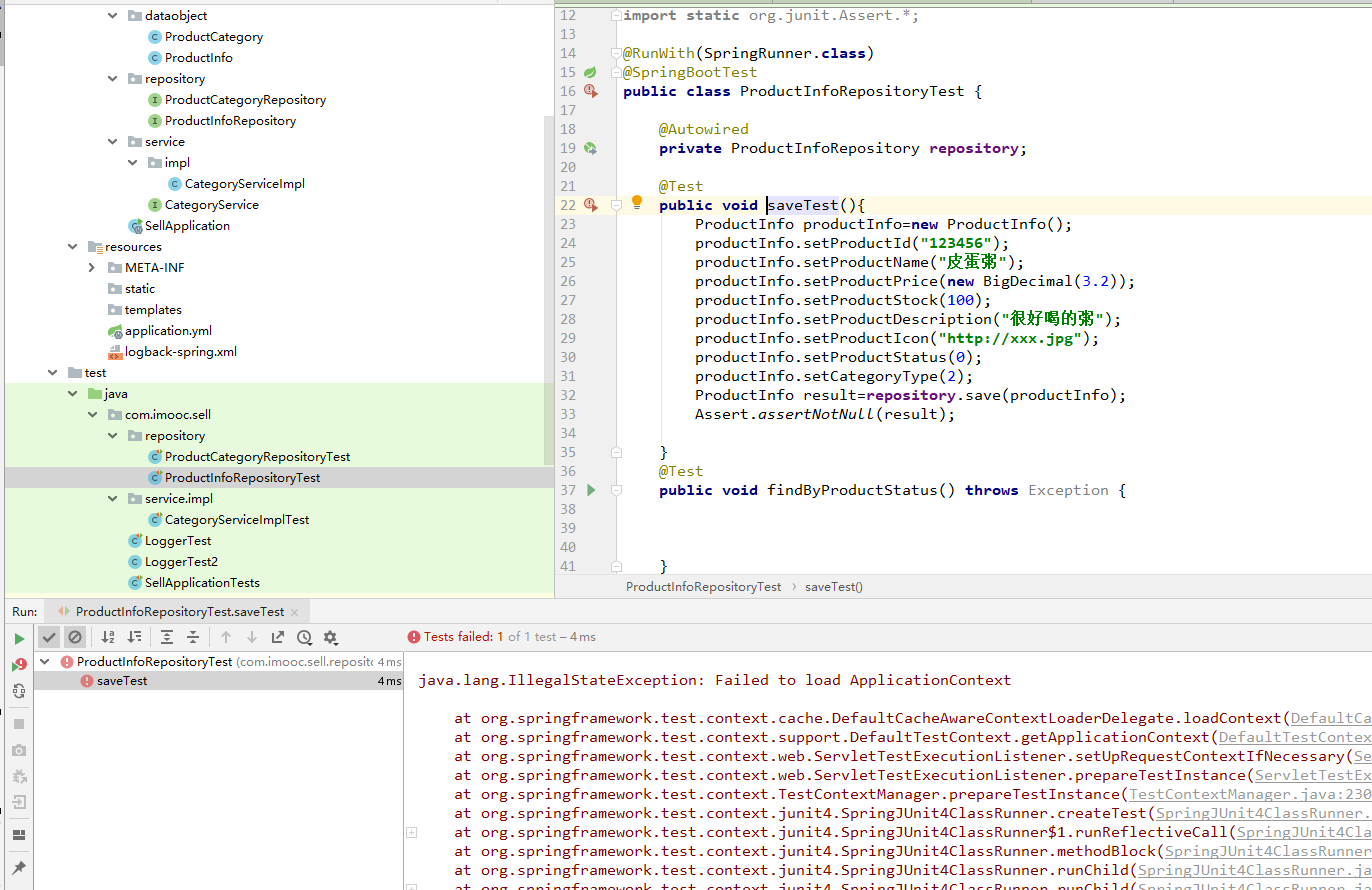The height and width of the screenshot is (890, 1372).
Task: Open application.yml in project tree
Action: pos(168,331)
